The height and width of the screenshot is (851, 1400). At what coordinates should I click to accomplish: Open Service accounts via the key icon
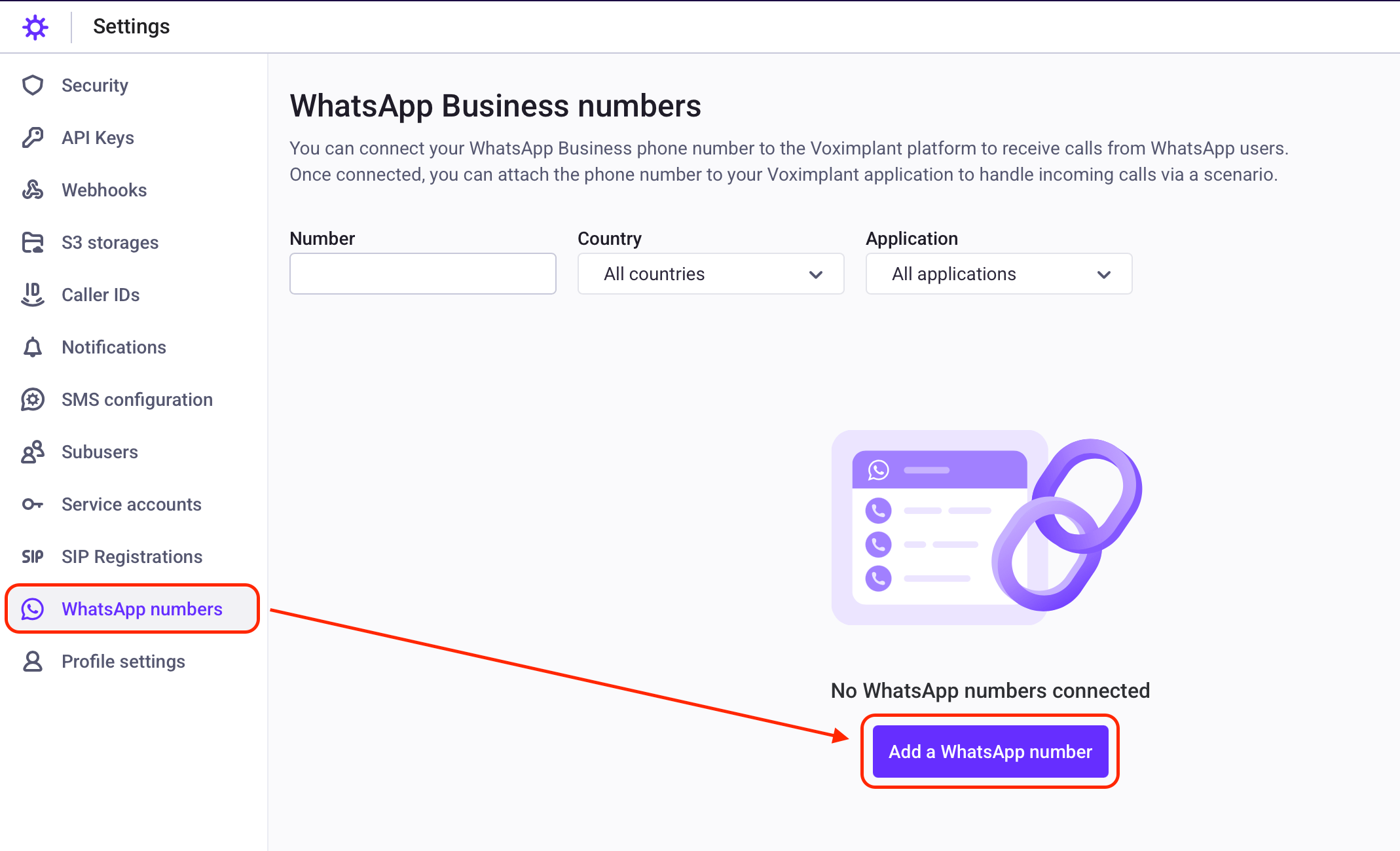tap(31, 504)
